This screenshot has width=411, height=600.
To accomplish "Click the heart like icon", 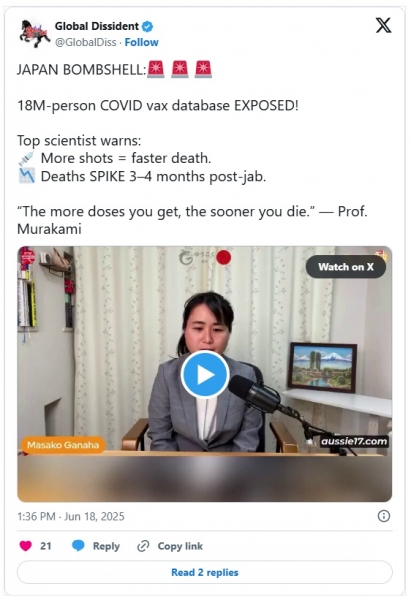I will (x=26, y=546).
